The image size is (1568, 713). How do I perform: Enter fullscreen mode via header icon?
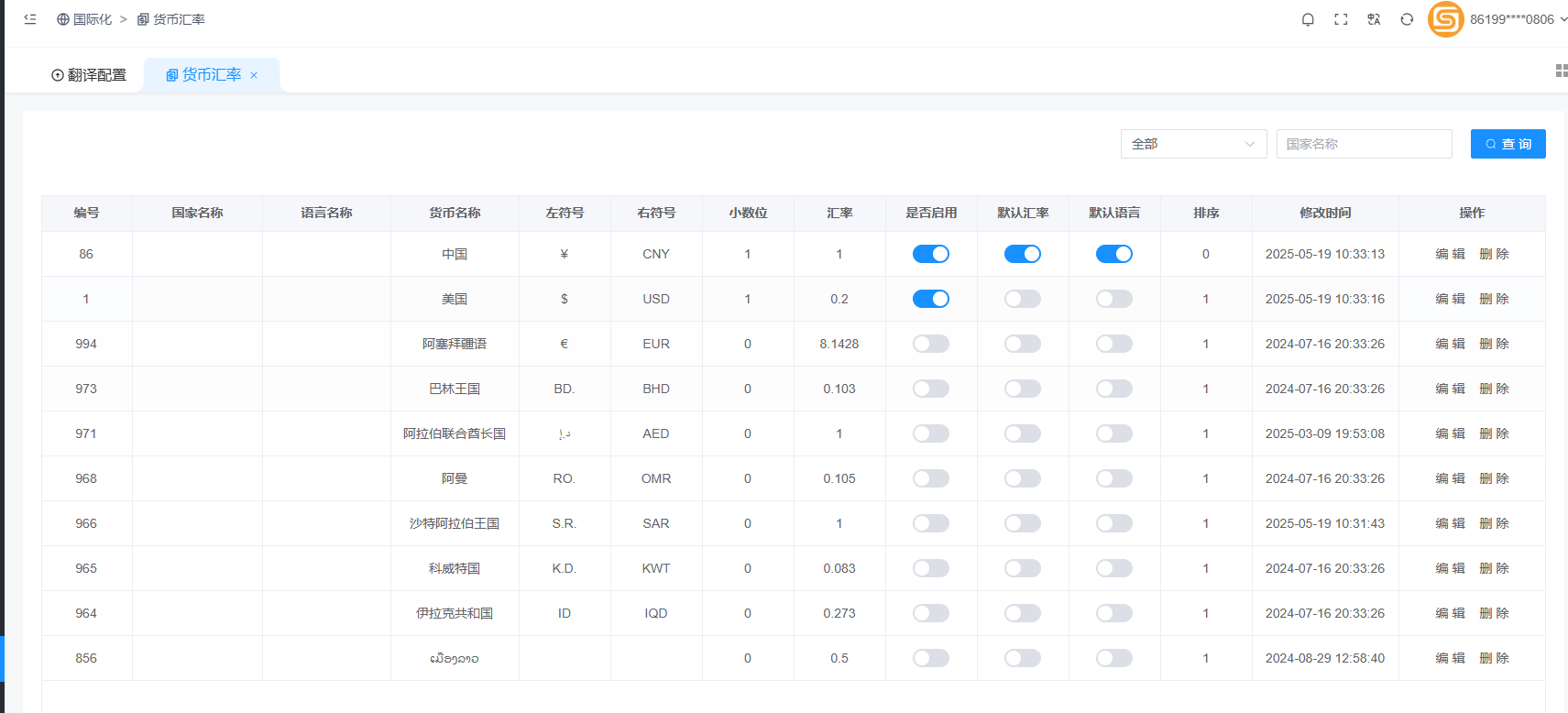pos(1341,19)
